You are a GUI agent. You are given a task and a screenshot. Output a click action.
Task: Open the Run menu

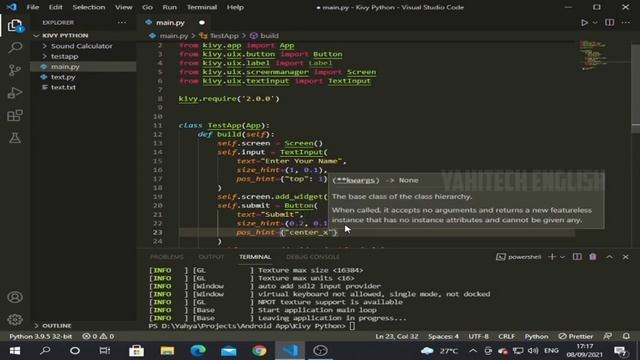point(169,7)
